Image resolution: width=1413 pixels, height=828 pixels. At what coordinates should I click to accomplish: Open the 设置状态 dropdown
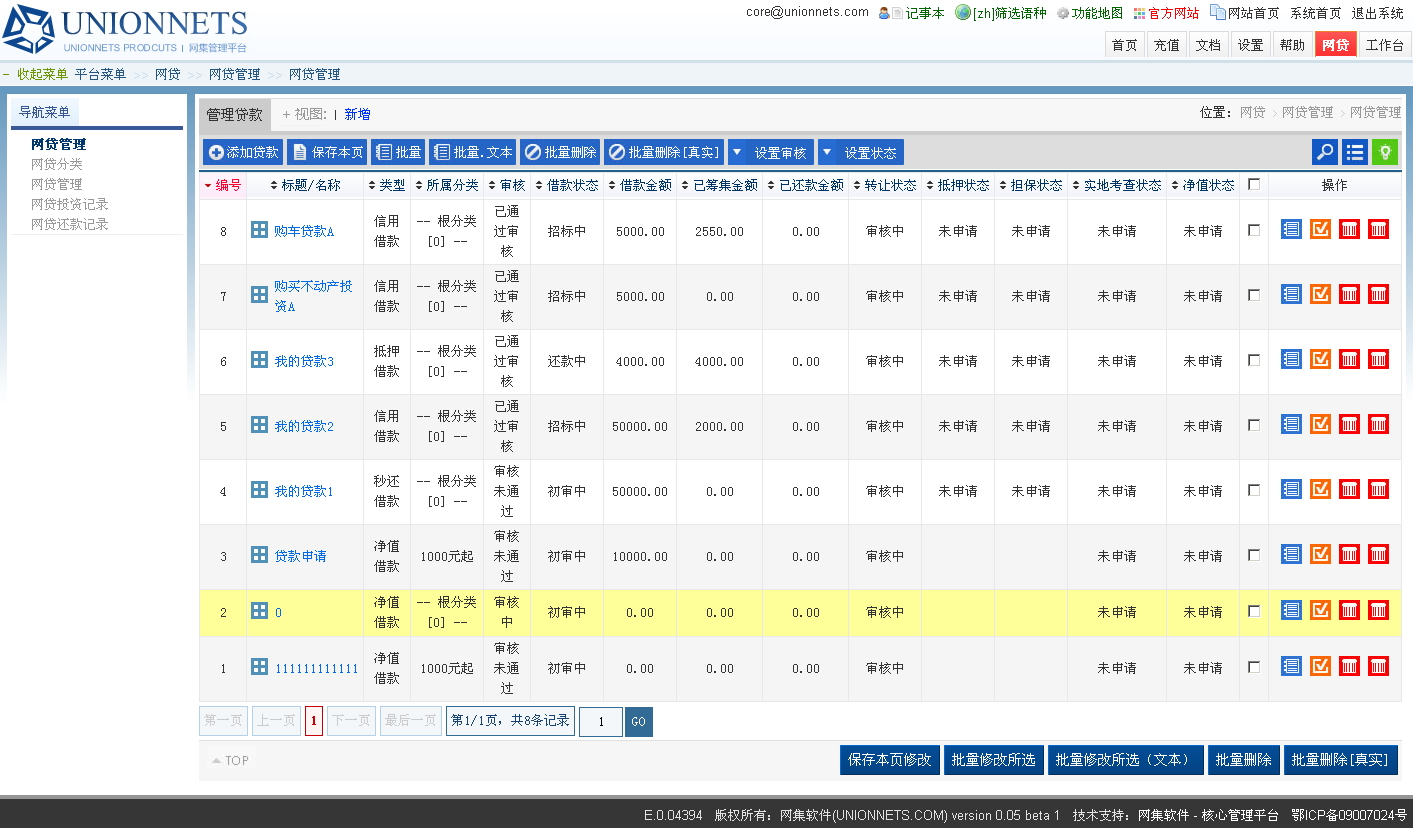(860, 152)
